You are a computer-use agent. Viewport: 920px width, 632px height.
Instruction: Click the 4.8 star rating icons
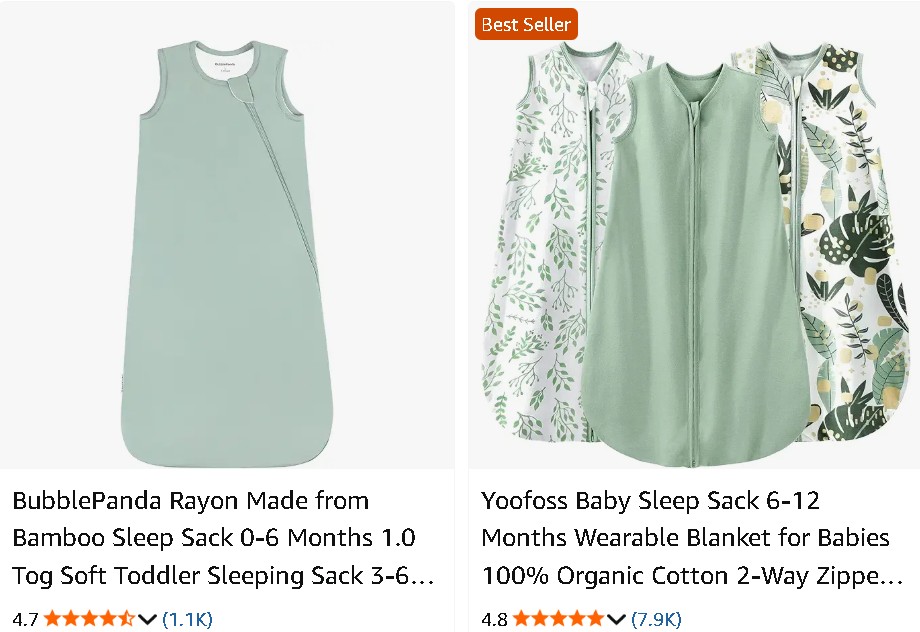click(556, 619)
